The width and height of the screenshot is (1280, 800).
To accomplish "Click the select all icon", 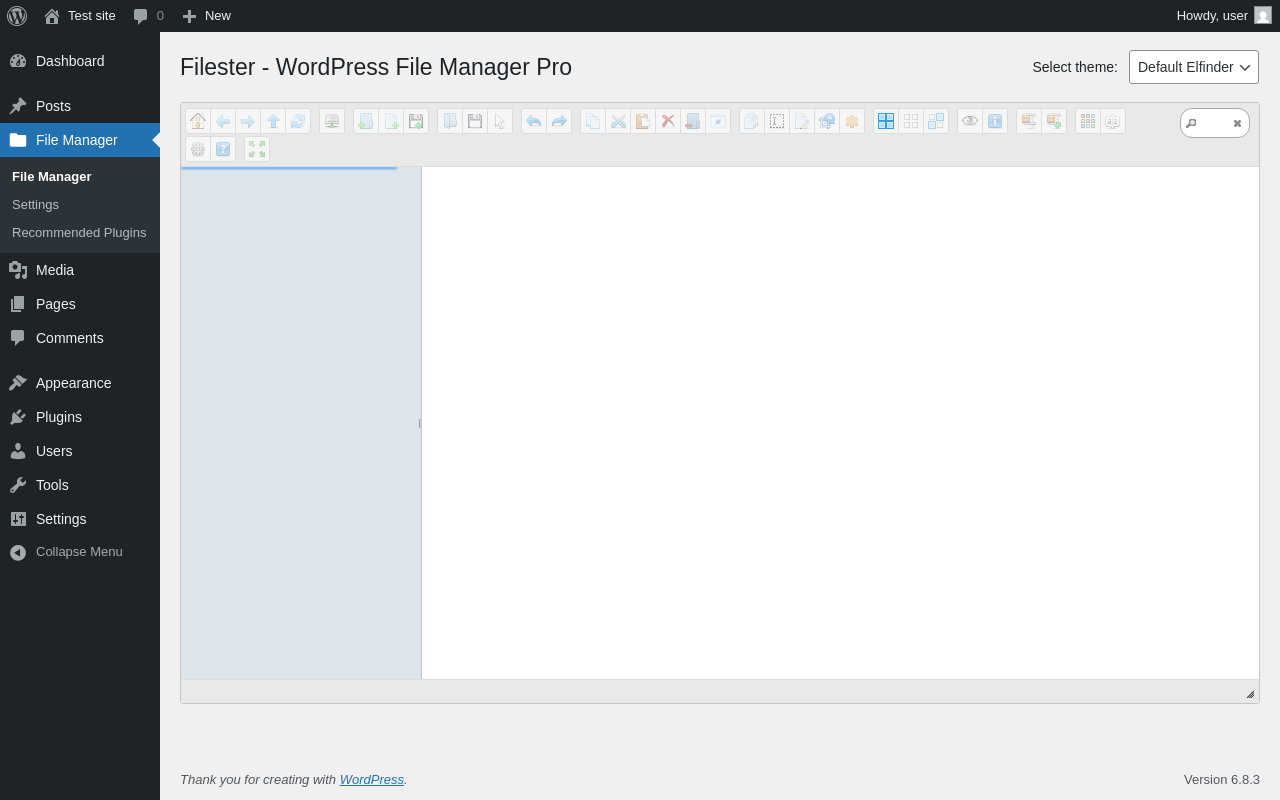I will pos(886,121).
